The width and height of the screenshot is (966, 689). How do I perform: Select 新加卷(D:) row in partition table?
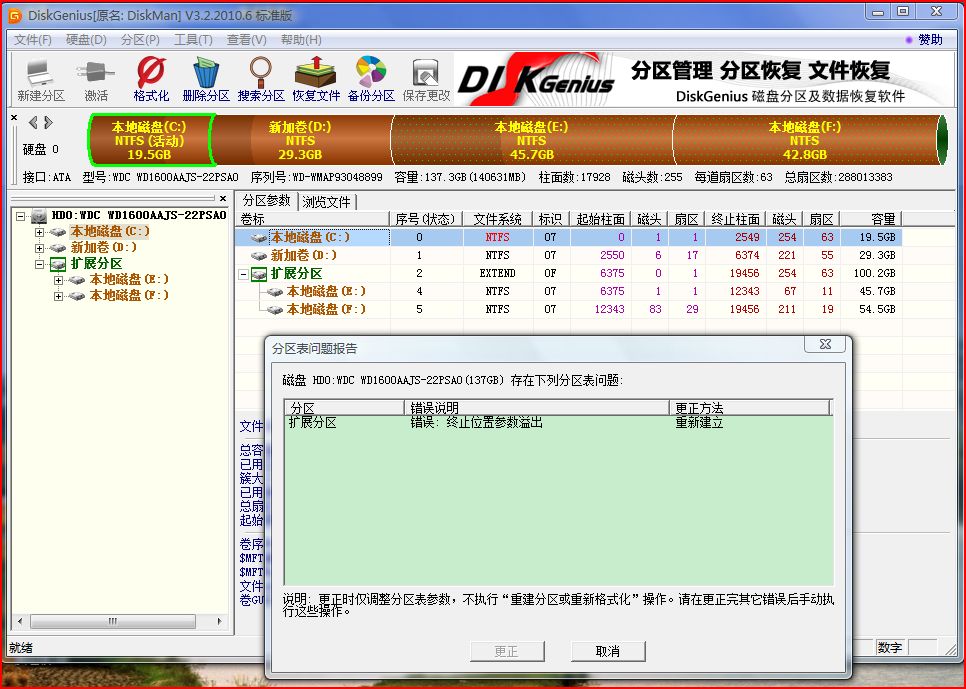(x=569, y=255)
